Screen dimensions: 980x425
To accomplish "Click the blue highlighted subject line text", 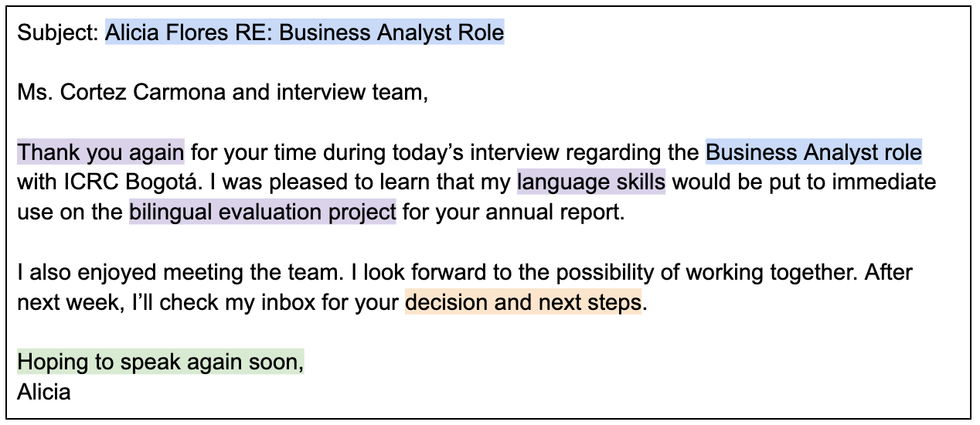I will click(x=304, y=33).
